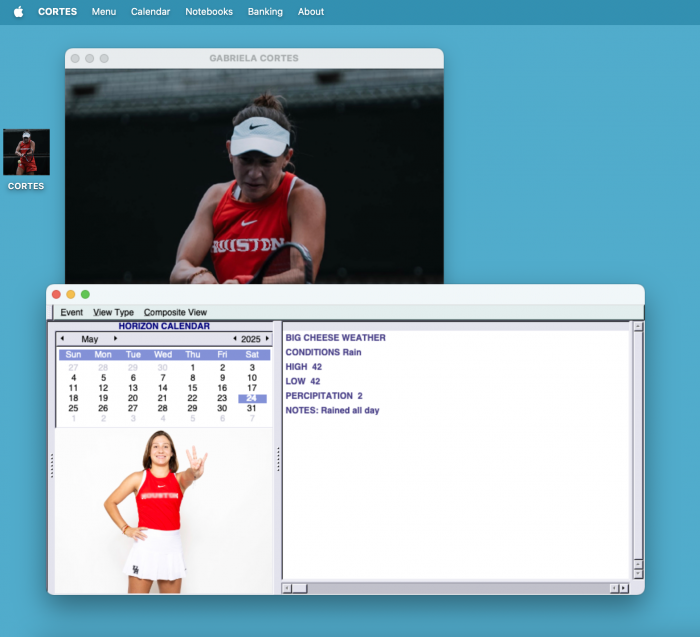
Task: Click vertical scrollbar down arrow in notes pane
Action: coord(638,573)
